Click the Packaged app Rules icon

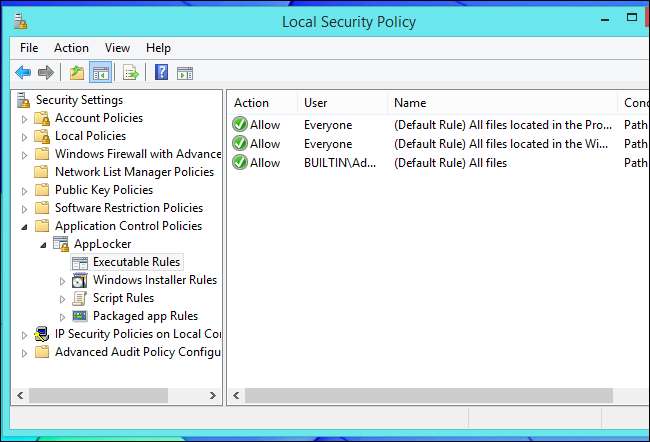[80, 316]
